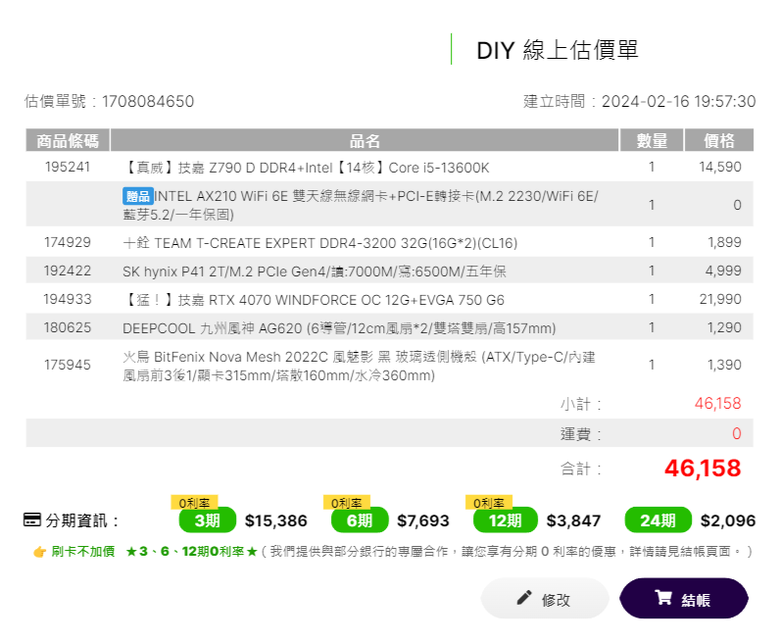Click the DIY 線上估價單 title
The height and width of the screenshot is (642, 780).
pyautogui.click(x=557, y=50)
